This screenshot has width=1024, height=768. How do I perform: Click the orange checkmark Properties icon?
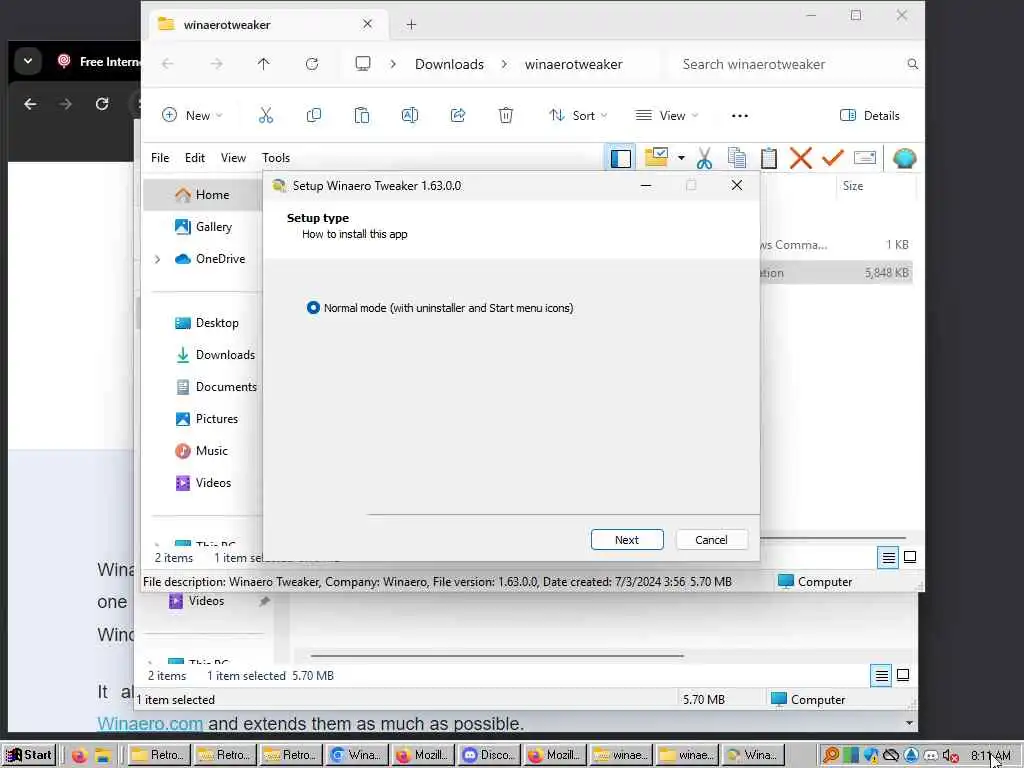pyautogui.click(x=833, y=158)
